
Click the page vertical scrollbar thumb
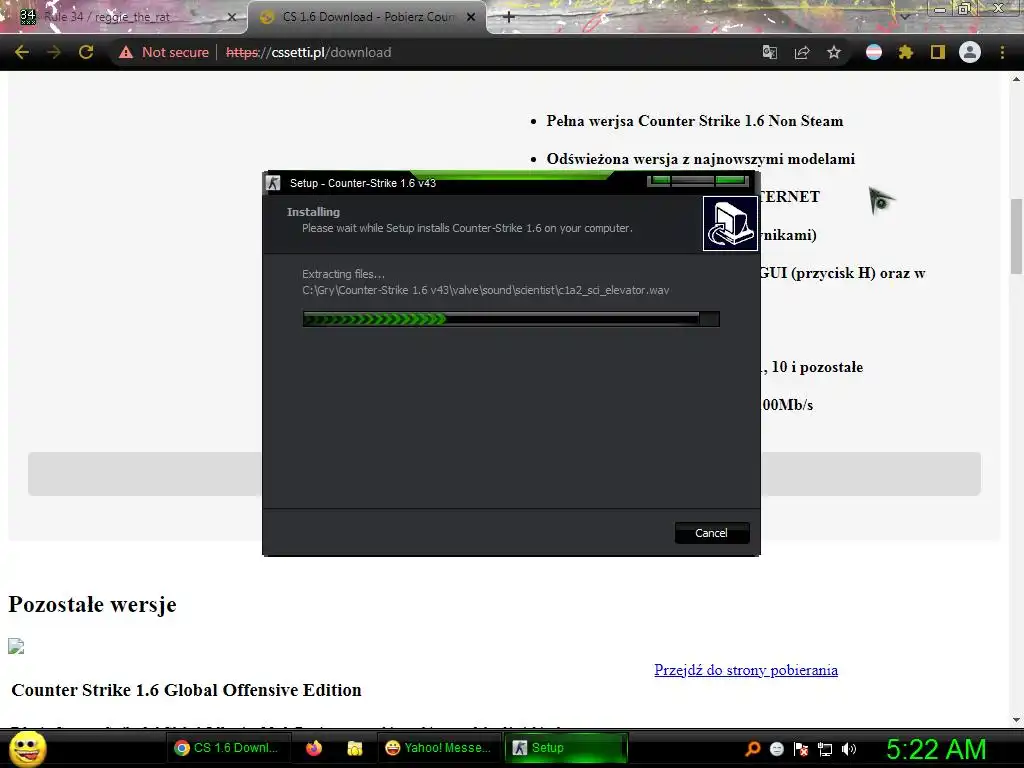(1016, 236)
